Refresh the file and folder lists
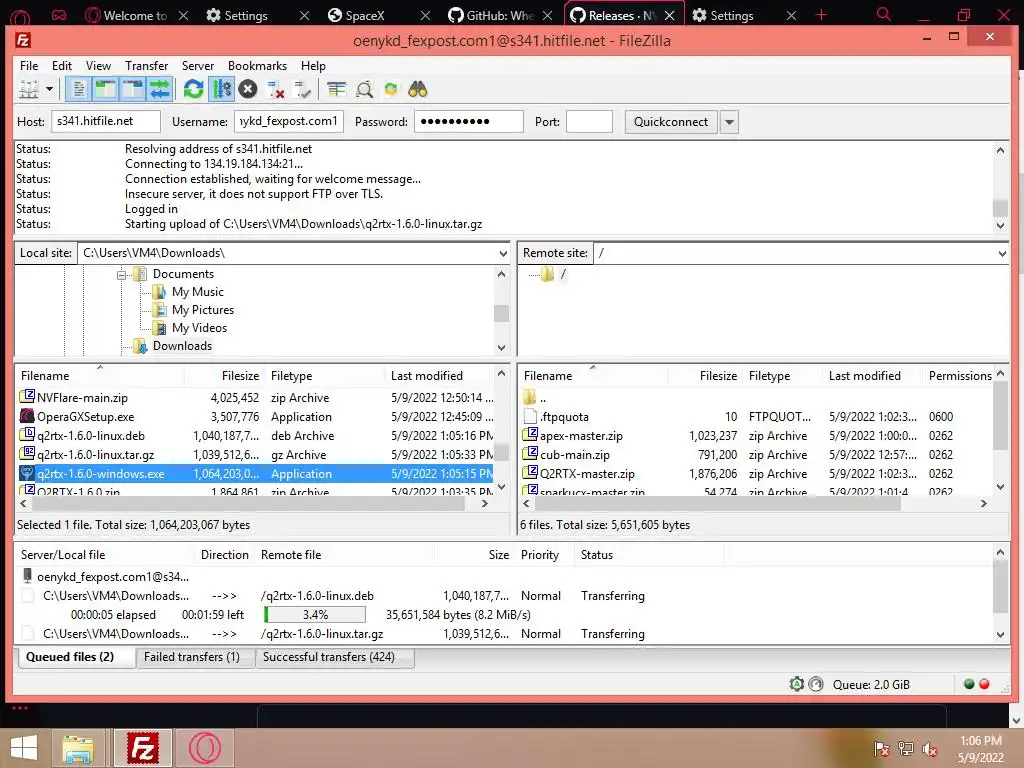The width and height of the screenshot is (1024, 768). (193, 89)
